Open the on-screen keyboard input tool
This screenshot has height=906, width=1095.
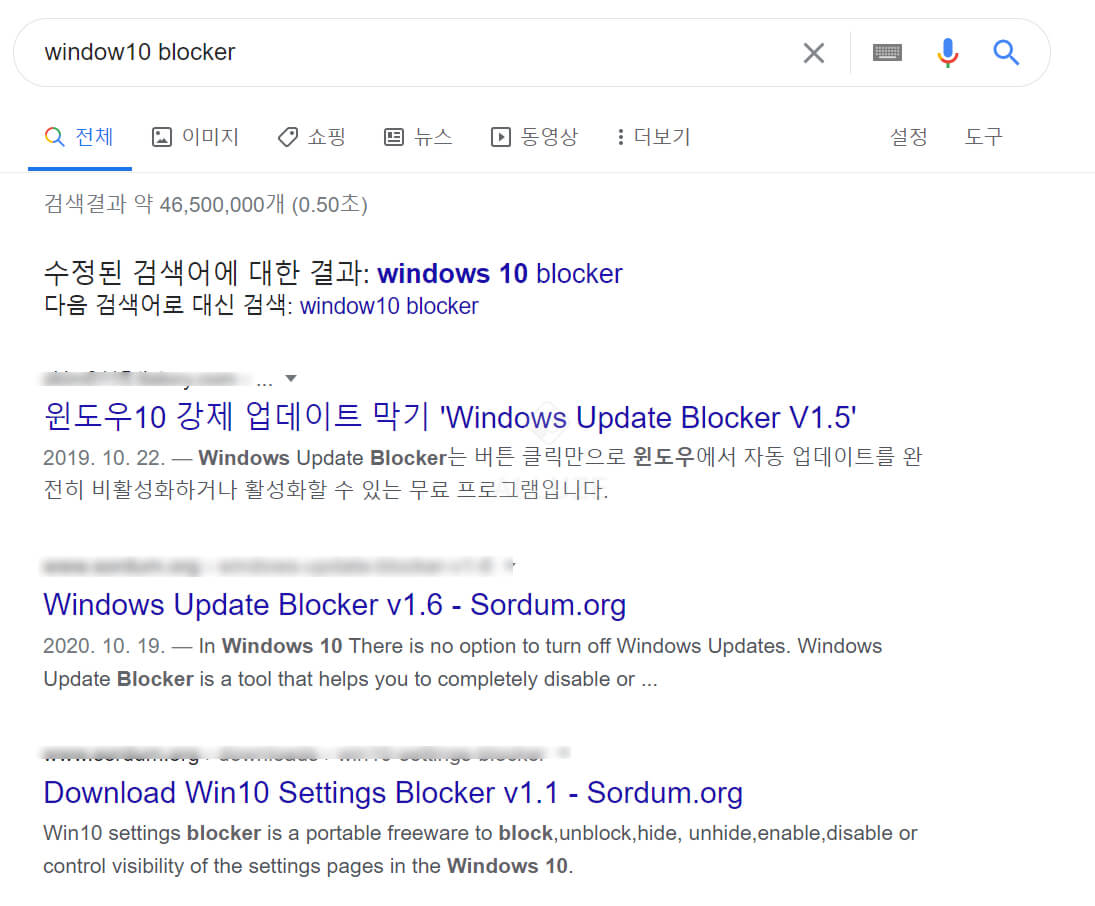tap(887, 52)
